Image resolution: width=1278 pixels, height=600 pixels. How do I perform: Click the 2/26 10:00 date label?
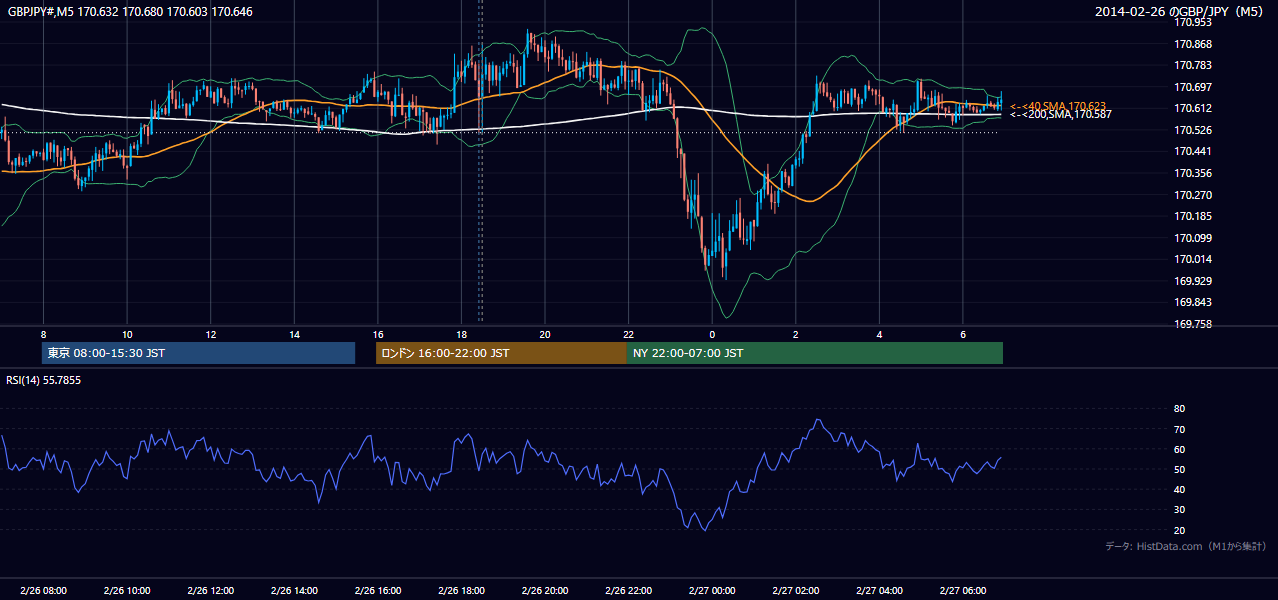pos(127,590)
